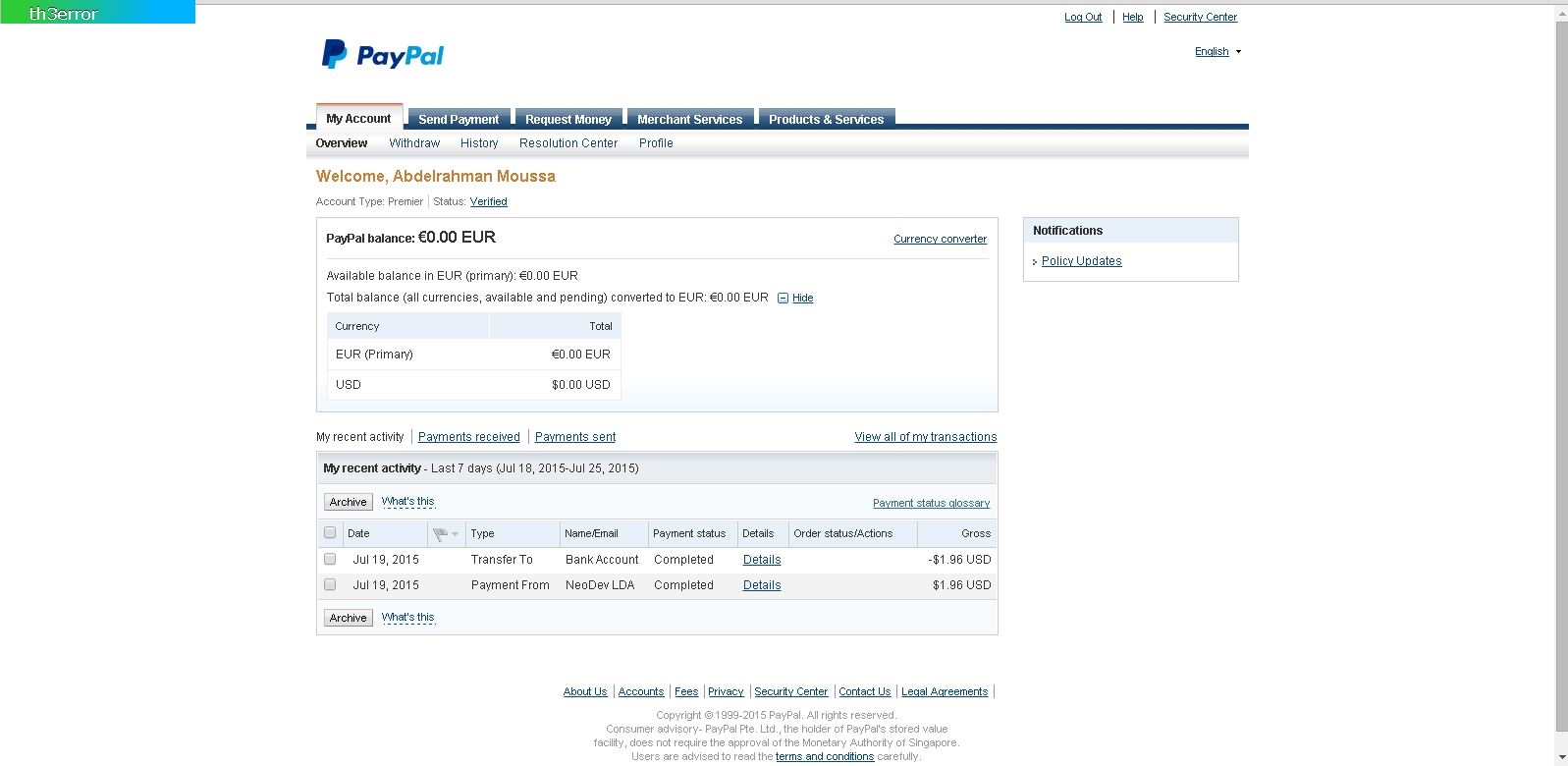
Task: Open the My Account tab
Action: pos(358,118)
